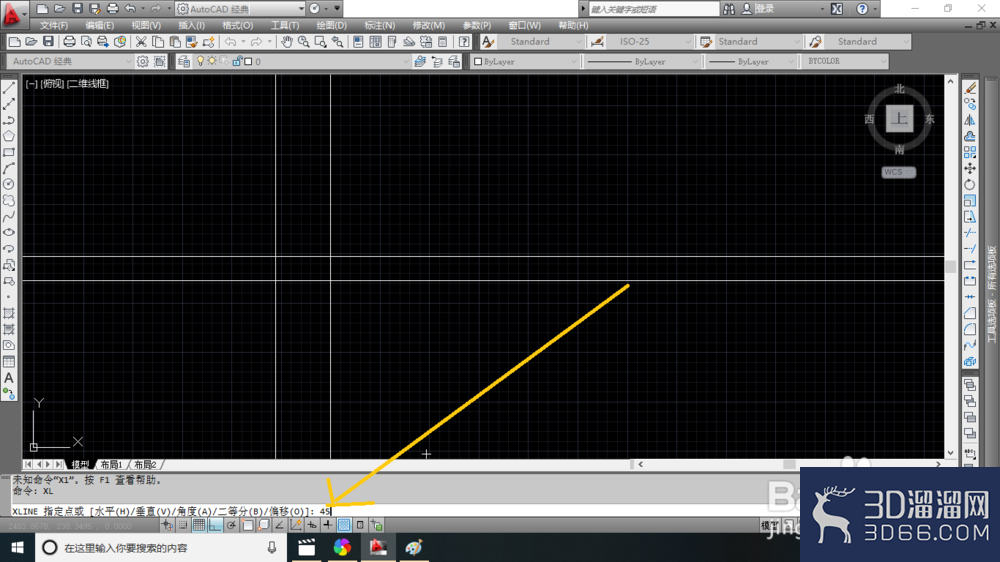Image resolution: width=1000 pixels, height=562 pixels.
Task: Toggle Transparency display in status bar
Action: pyautogui.click(x=344, y=525)
